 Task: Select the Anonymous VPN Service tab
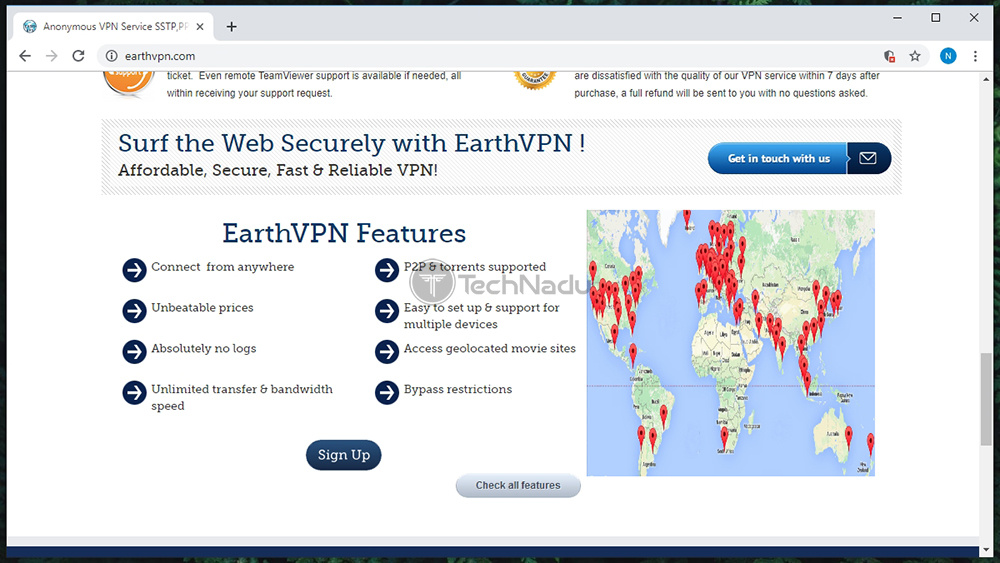click(114, 27)
